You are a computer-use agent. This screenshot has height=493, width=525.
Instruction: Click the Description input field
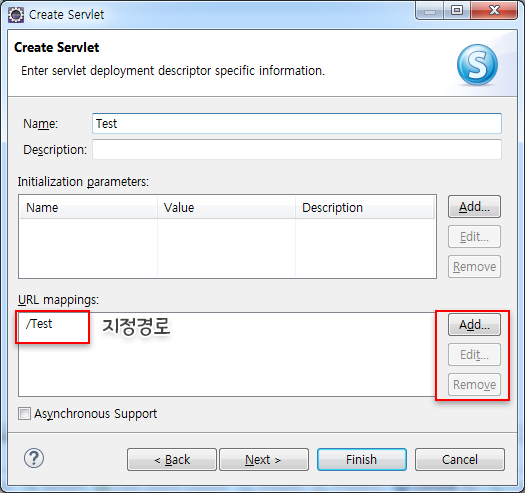(x=297, y=150)
